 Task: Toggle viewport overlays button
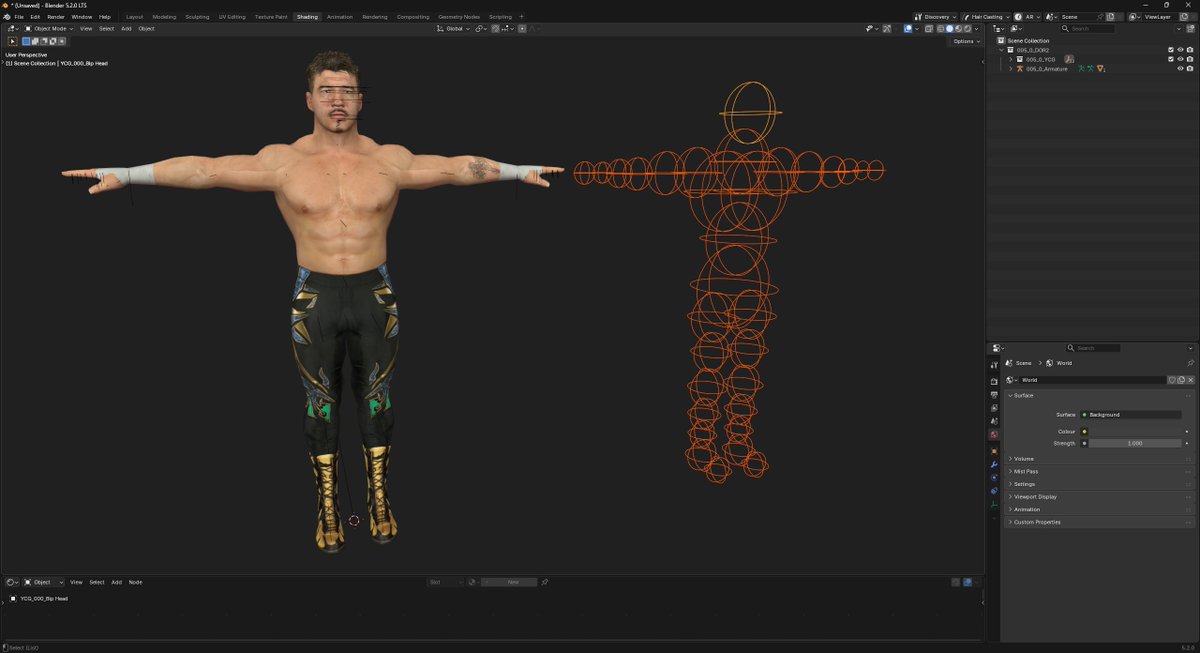pyautogui.click(x=908, y=29)
